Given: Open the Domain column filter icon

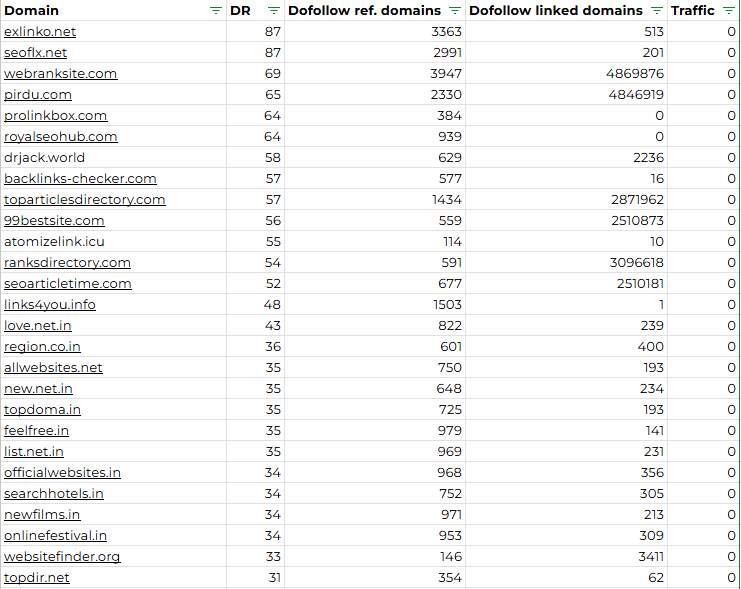Looking at the screenshot, I should 215,10.
